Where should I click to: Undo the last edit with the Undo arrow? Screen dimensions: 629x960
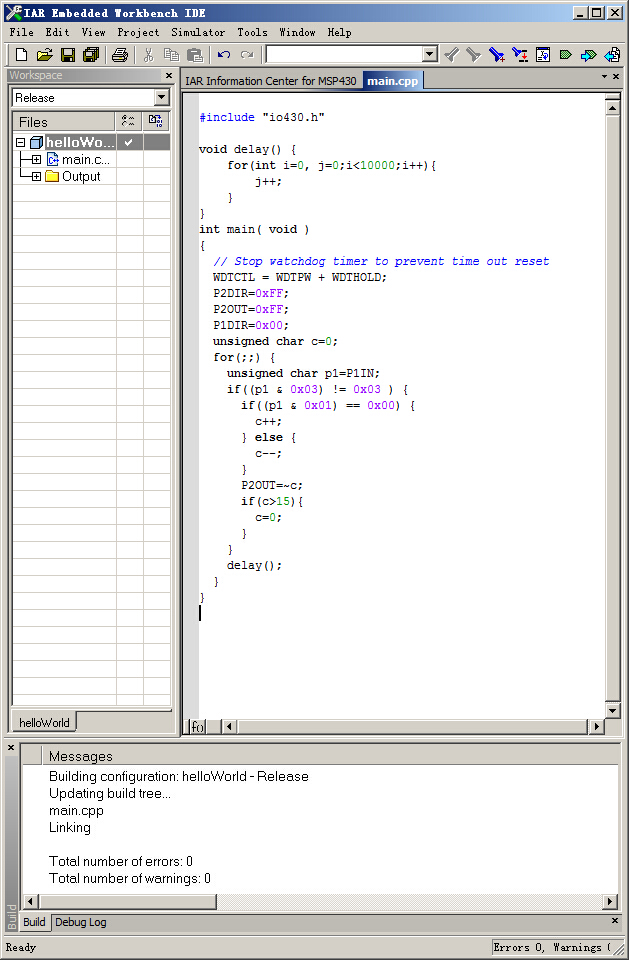(x=224, y=55)
